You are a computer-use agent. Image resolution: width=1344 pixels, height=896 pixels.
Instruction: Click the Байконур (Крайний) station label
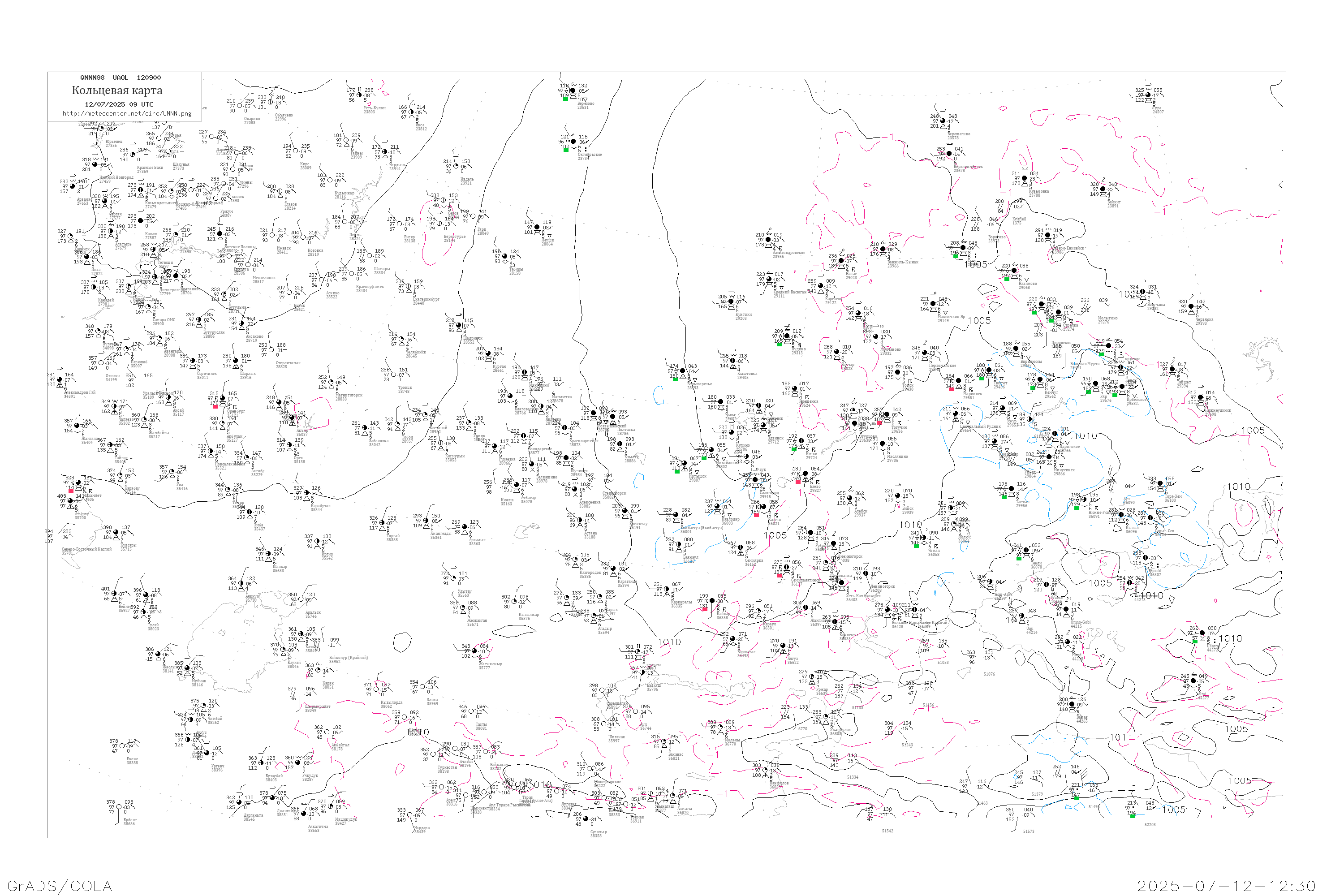[348, 658]
